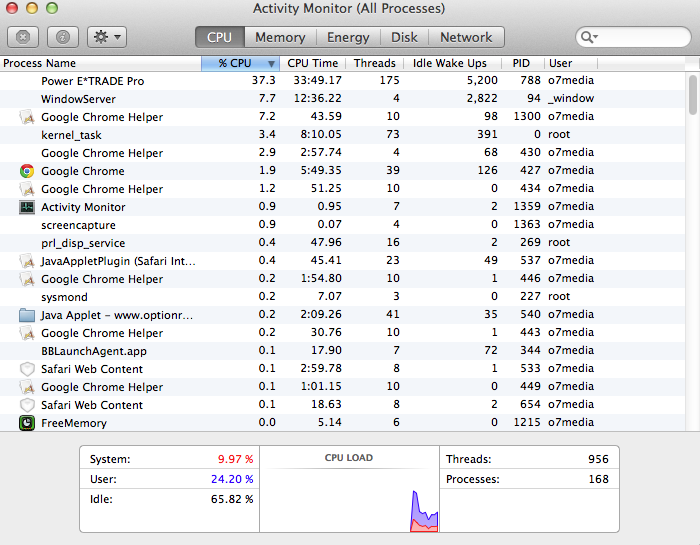Click the Java Applet folder icon
The width and height of the screenshot is (700, 545).
[27, 315]
